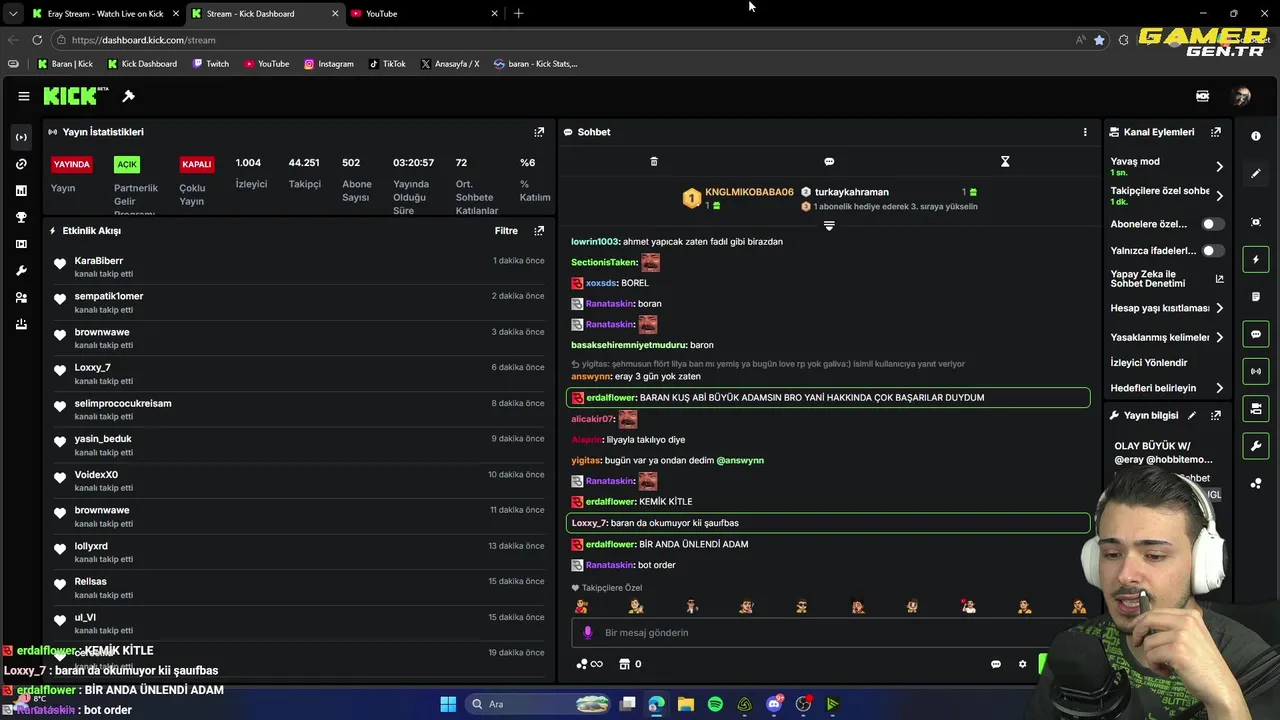The width and height of the screenshot is (1280, 720).
Task: Open Twitch bookmark
Action: (x=211, y=64)
